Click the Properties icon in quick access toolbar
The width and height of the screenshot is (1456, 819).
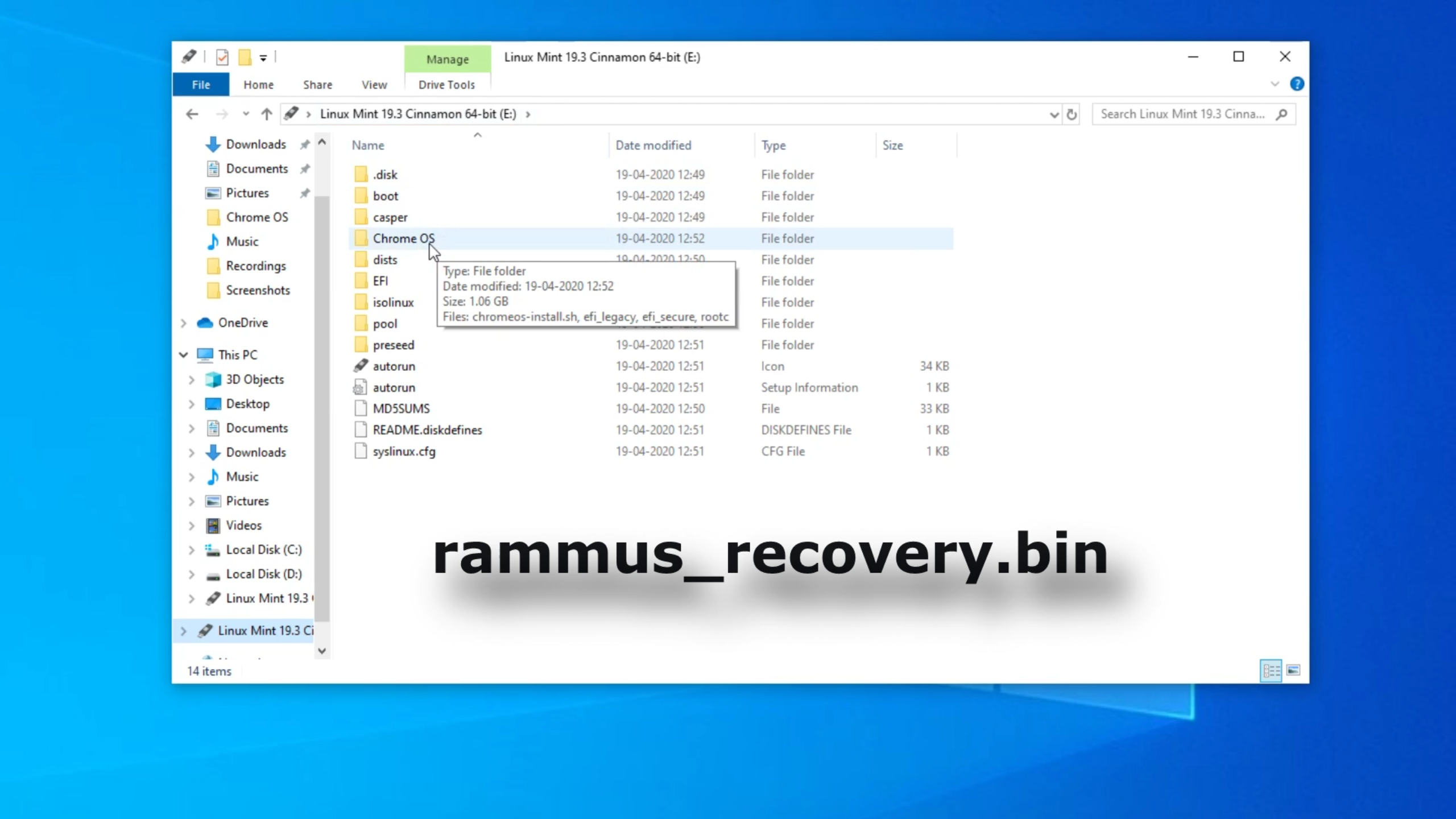[222, 57]
